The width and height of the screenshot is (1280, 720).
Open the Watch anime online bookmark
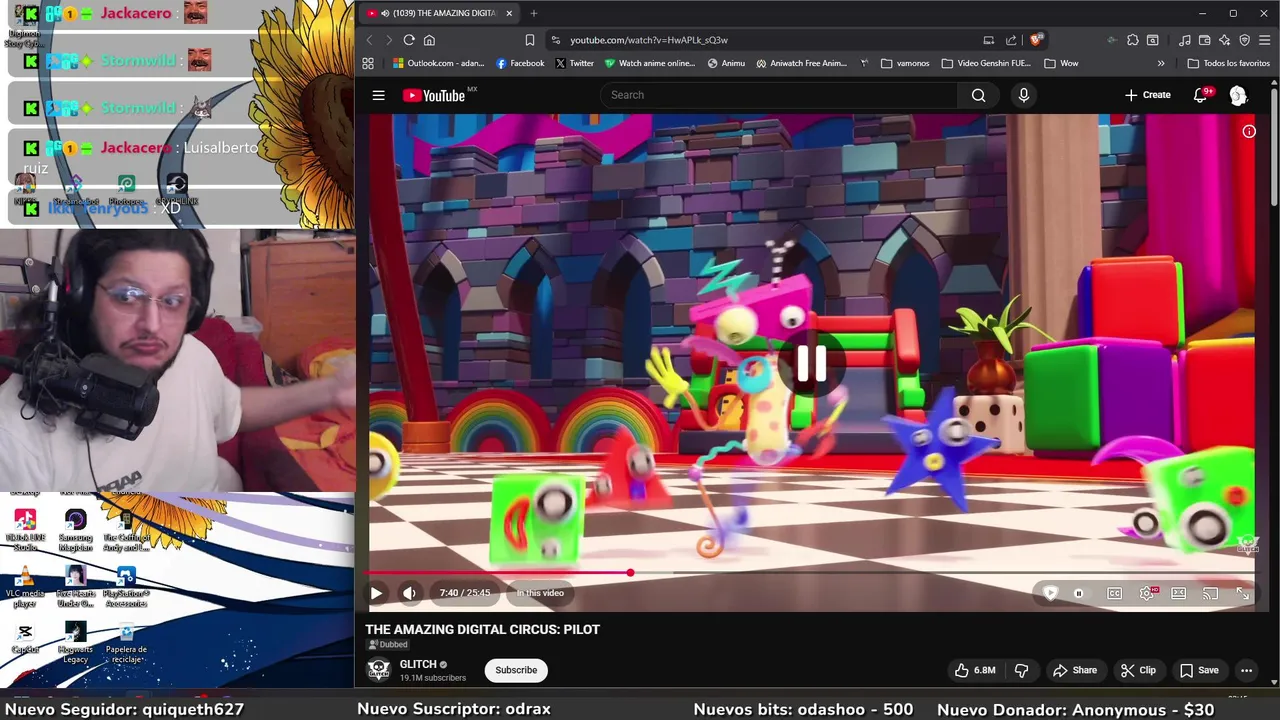[649, 63]
